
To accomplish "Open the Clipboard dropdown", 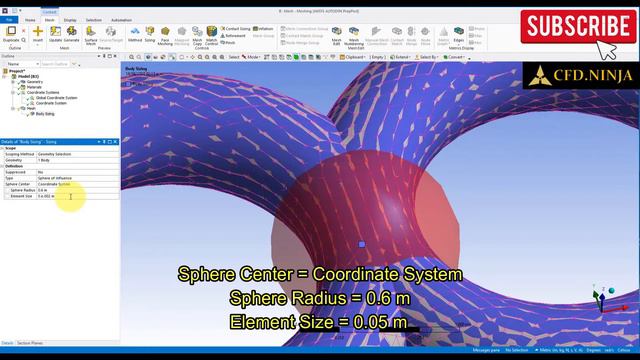I will click(x=353, y=57).
